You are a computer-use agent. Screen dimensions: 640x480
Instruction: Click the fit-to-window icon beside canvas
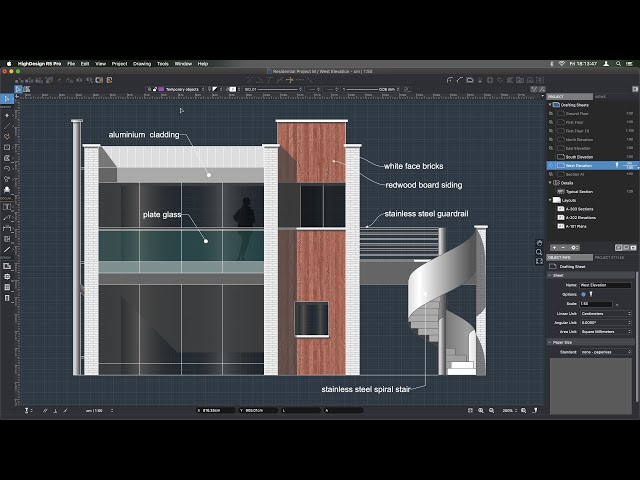539,261
